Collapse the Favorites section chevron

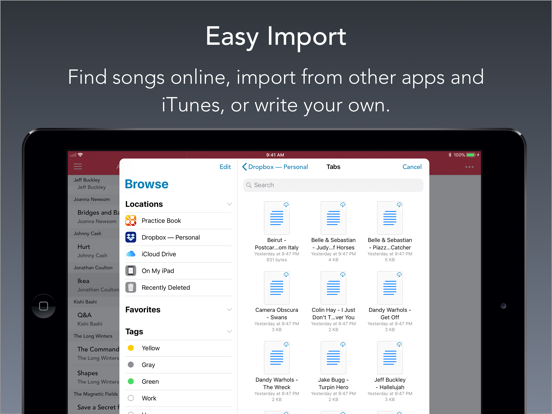pyautogui.click(x=229, y=310)
